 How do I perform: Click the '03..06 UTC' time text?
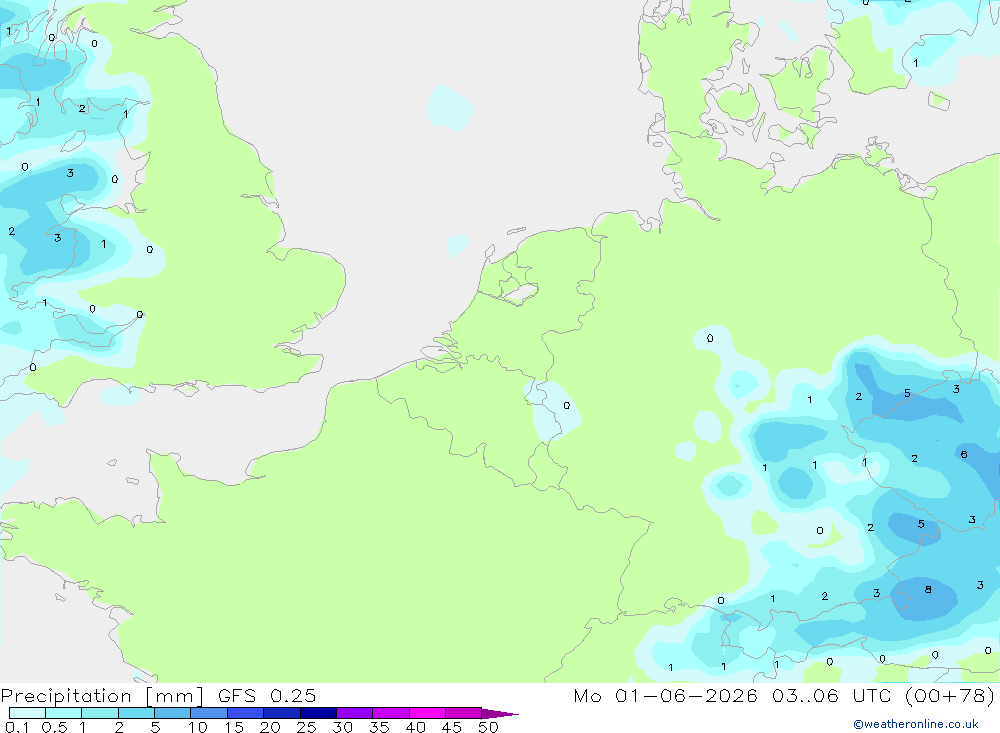coord(830,695)
